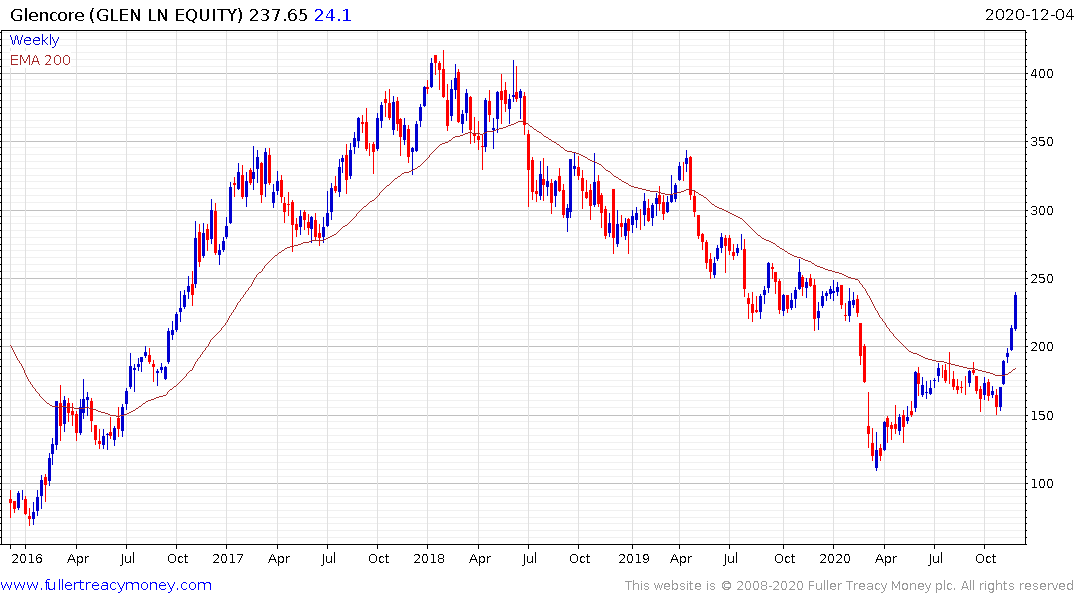1075x600 pixels.
Task: Click the 2020 year axis label
Action: click(x=834, y=558)
